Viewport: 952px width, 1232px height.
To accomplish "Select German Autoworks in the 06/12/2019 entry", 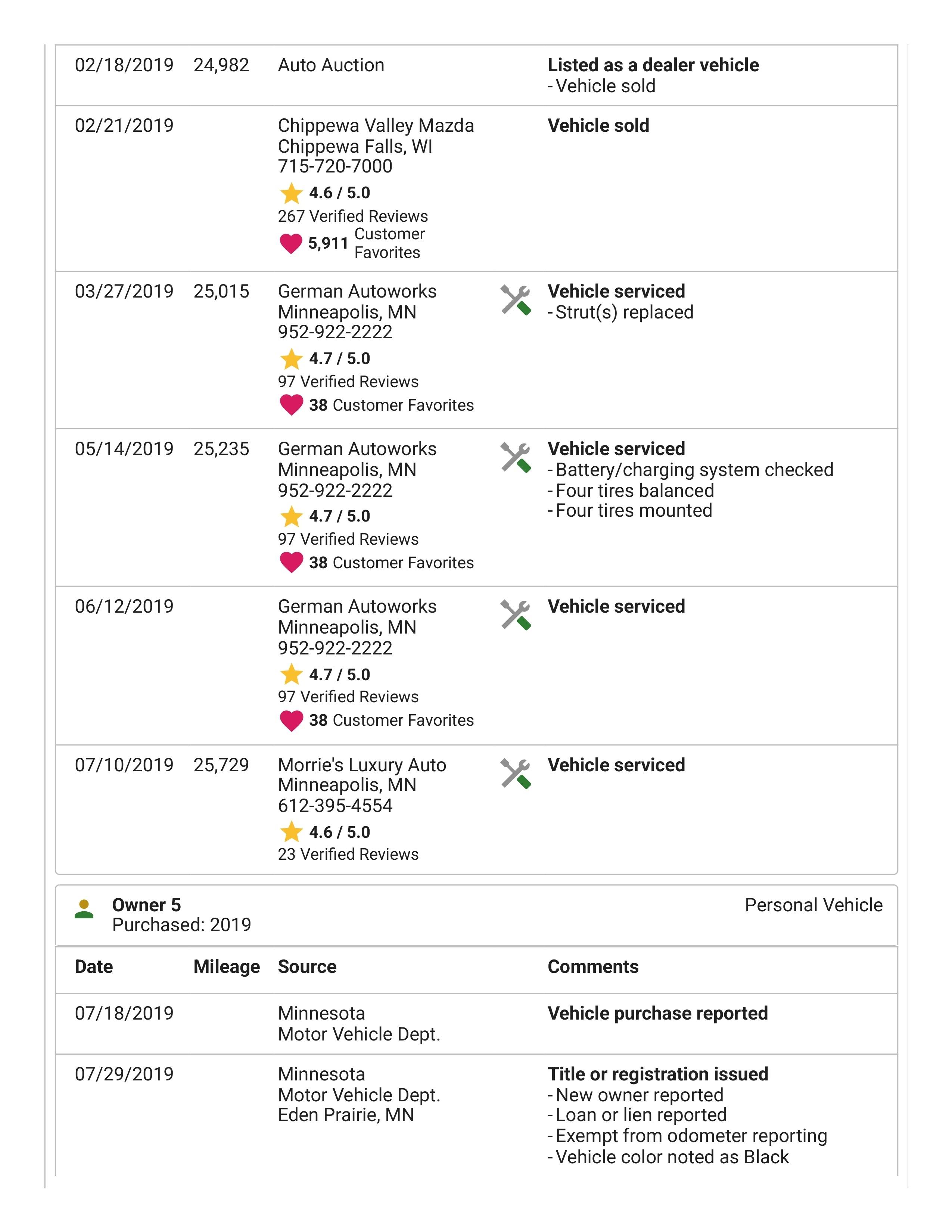I will pos(357,606).
